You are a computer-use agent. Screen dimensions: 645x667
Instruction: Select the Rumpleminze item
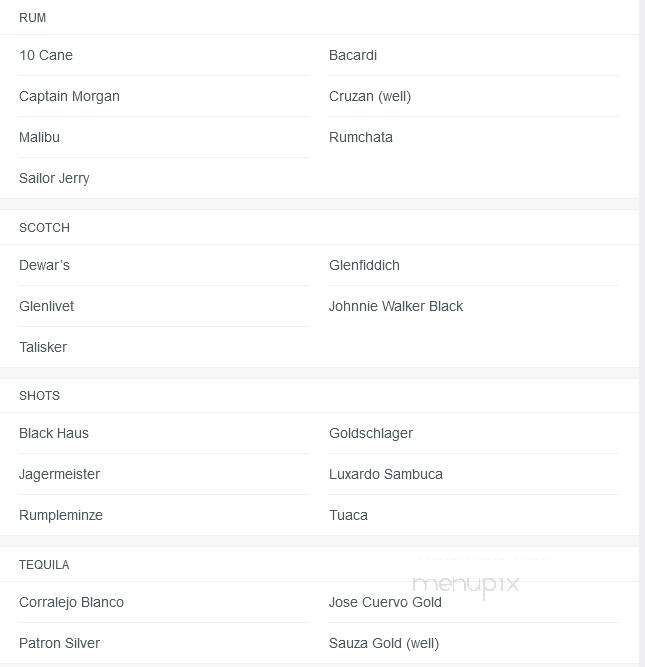coord(61,516)
